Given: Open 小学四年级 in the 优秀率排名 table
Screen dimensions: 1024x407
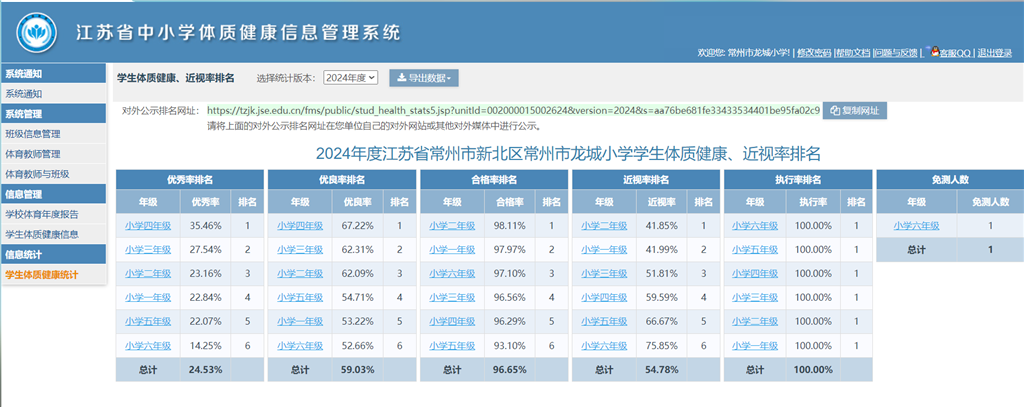Looking at the screenshot, I should (148, 226).
